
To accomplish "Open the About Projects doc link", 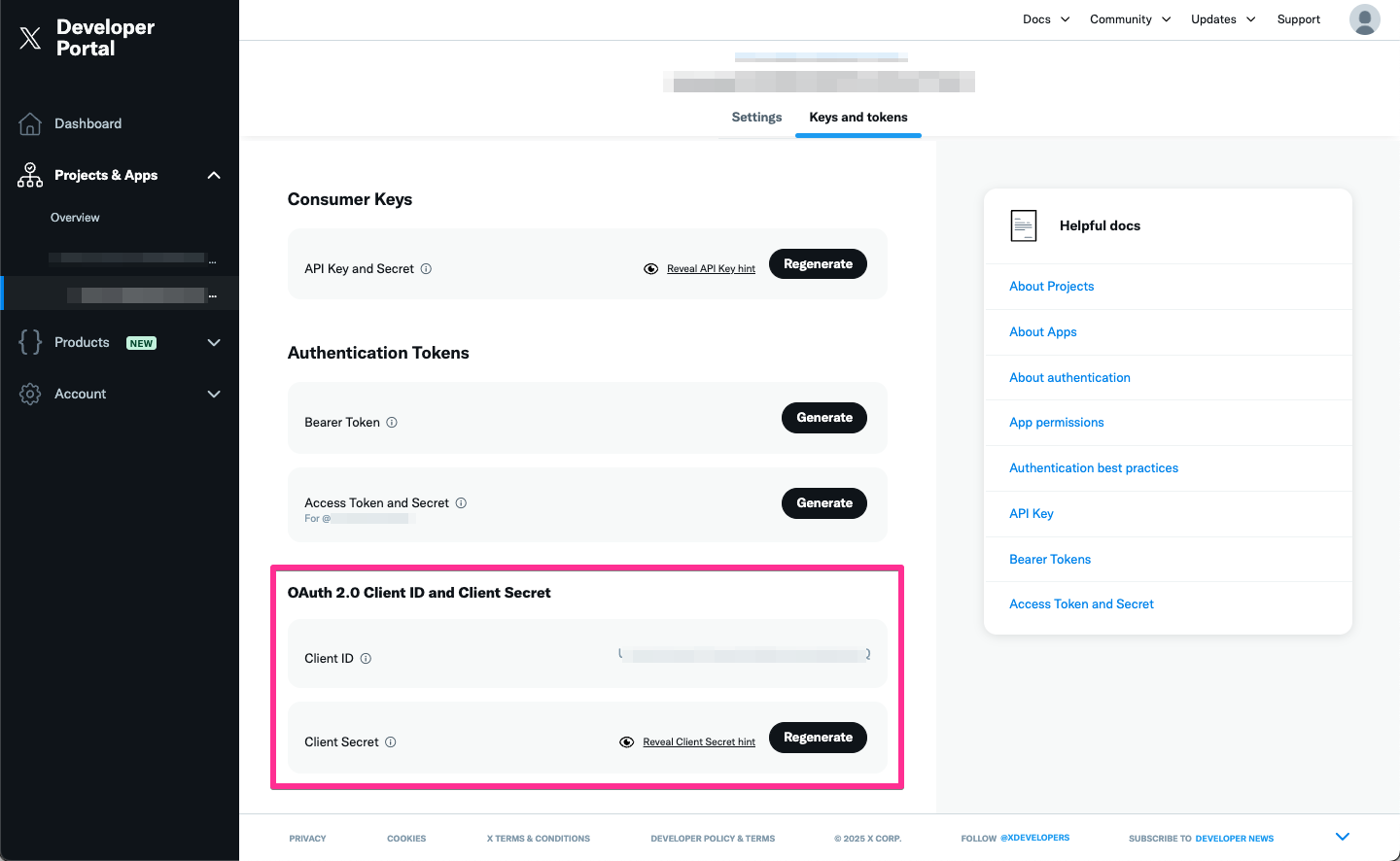I will point(1052,287).
